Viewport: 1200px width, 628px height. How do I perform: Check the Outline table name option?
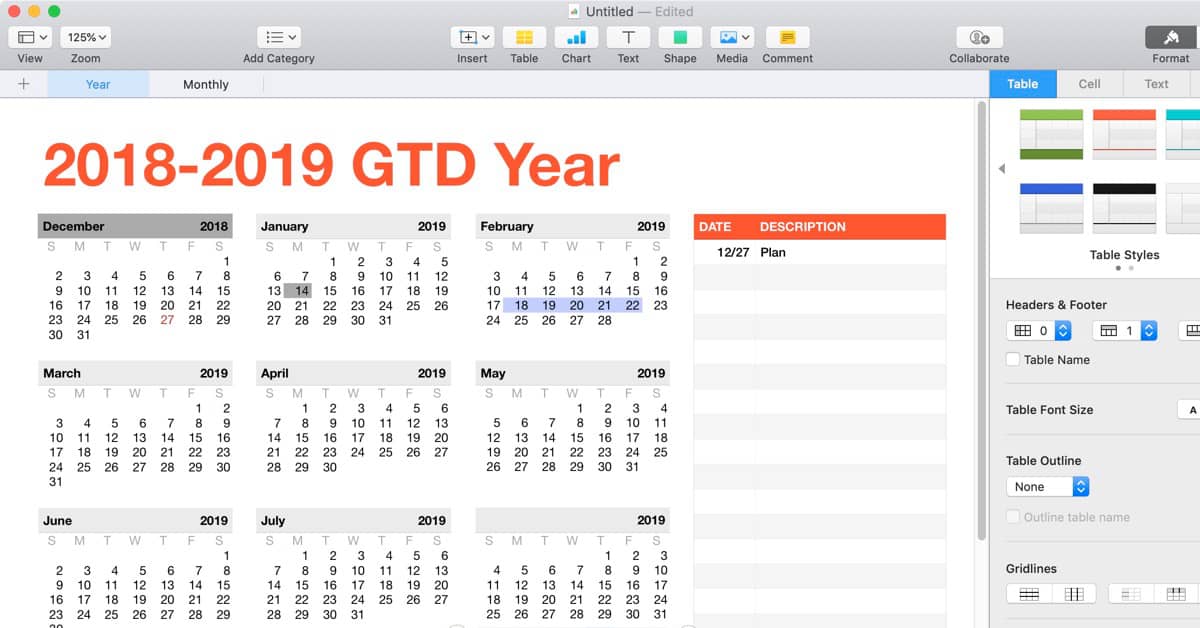(1013, 517)
